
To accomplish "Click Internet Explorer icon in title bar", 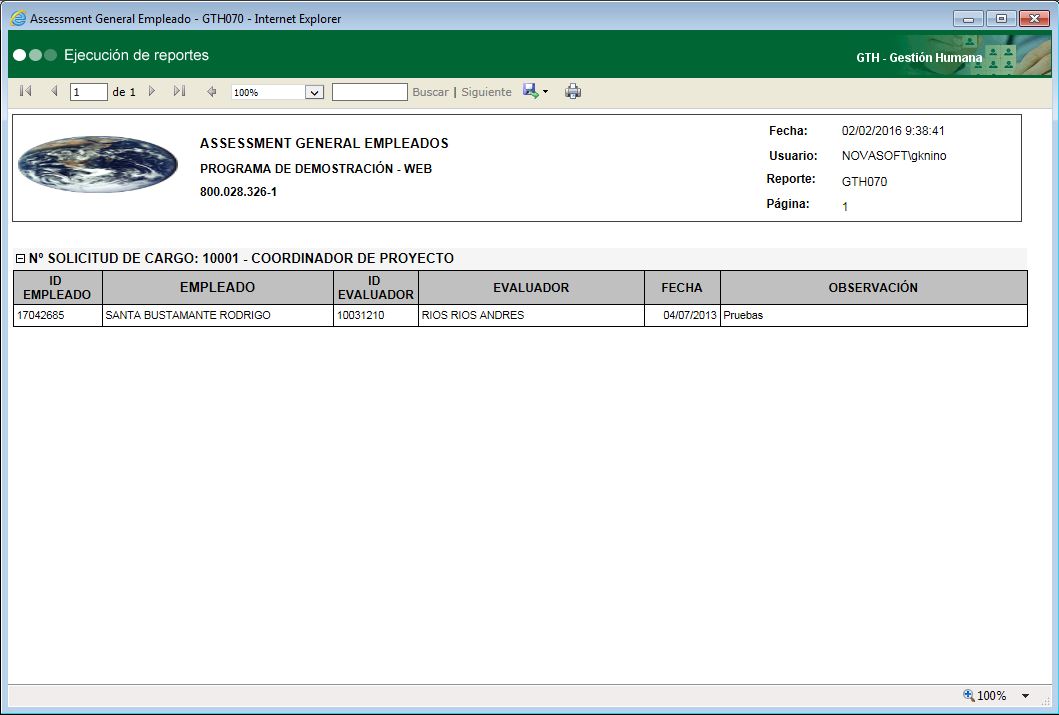I will point(18,18).
